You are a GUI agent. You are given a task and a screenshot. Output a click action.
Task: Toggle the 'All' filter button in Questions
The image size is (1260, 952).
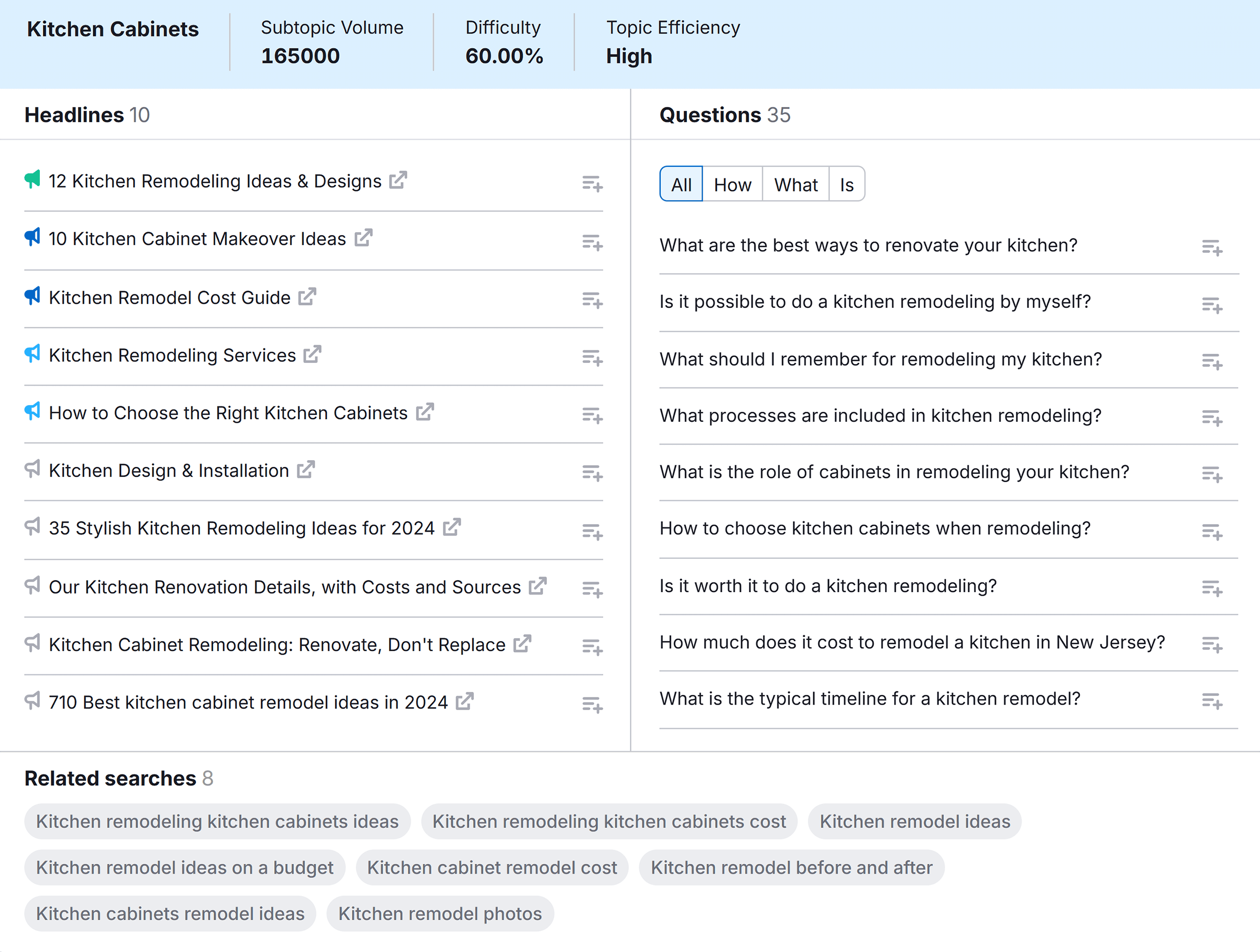(x=680, y=184)
